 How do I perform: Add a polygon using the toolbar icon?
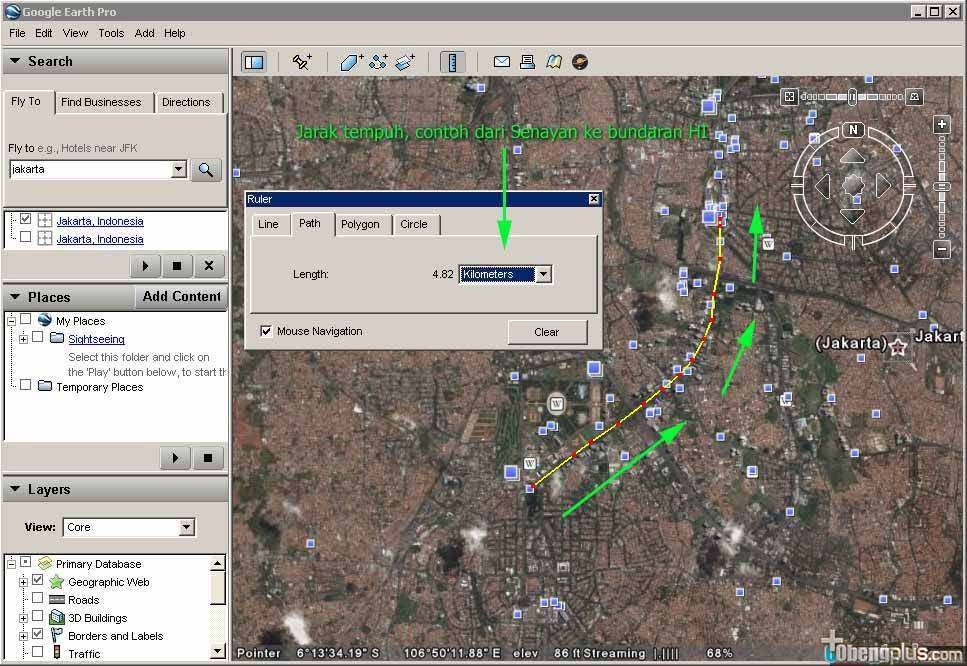[x=352, y=62]
